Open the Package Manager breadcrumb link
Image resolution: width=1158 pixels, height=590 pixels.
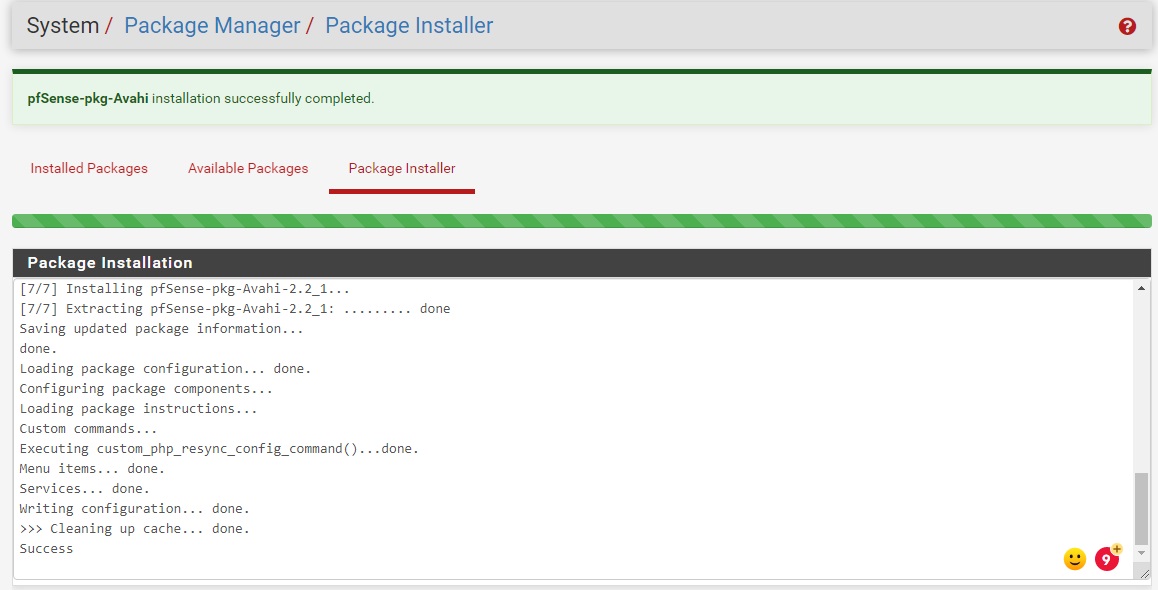click(212, 25)
